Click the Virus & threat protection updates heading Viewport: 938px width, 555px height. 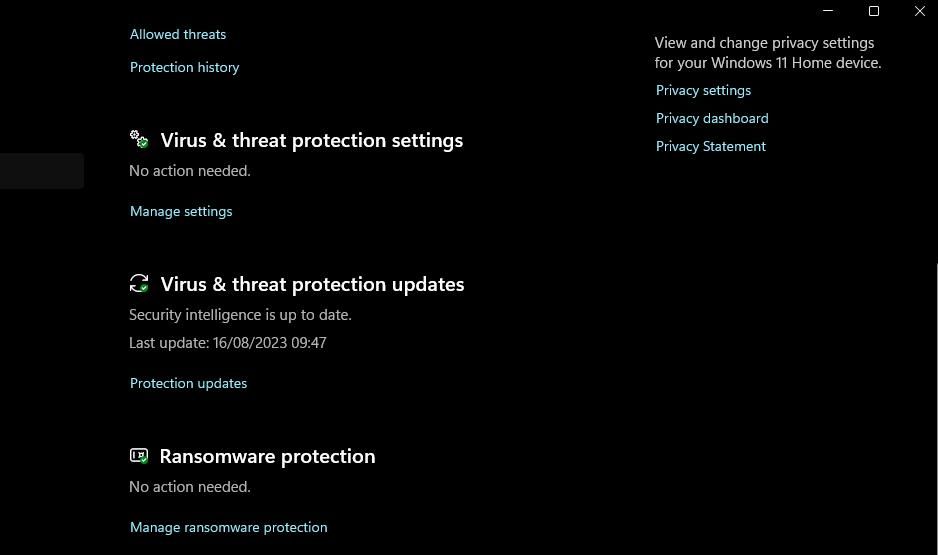click(x=312, y=284)
